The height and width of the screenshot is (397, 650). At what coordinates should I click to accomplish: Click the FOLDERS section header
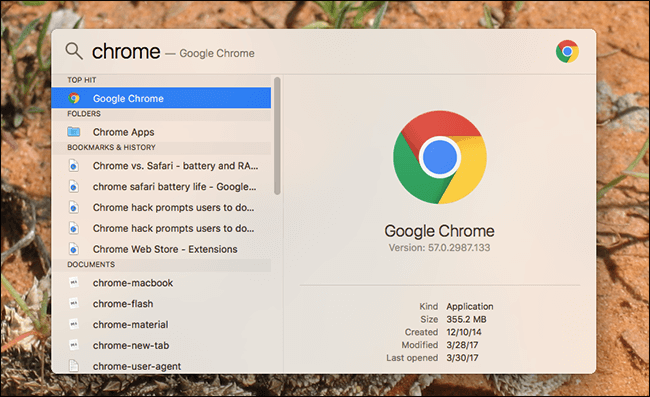click(x=84, y=114)
